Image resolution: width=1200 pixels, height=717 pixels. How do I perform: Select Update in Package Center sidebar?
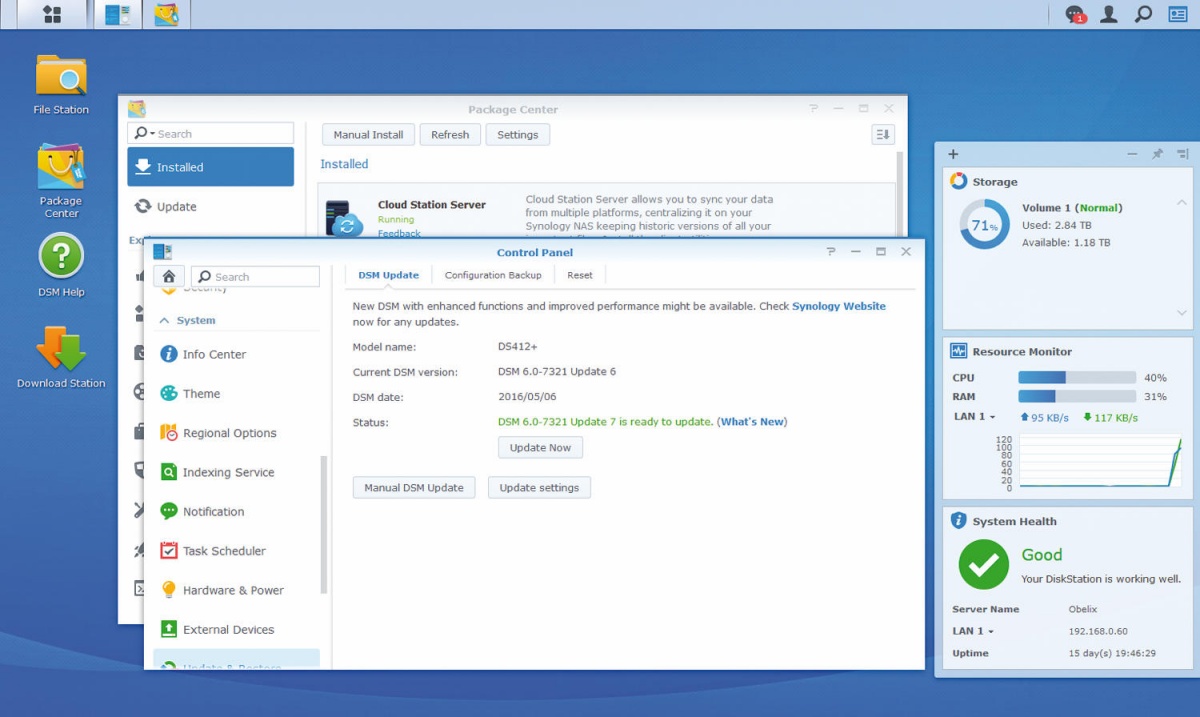click(x=211, y=206)
